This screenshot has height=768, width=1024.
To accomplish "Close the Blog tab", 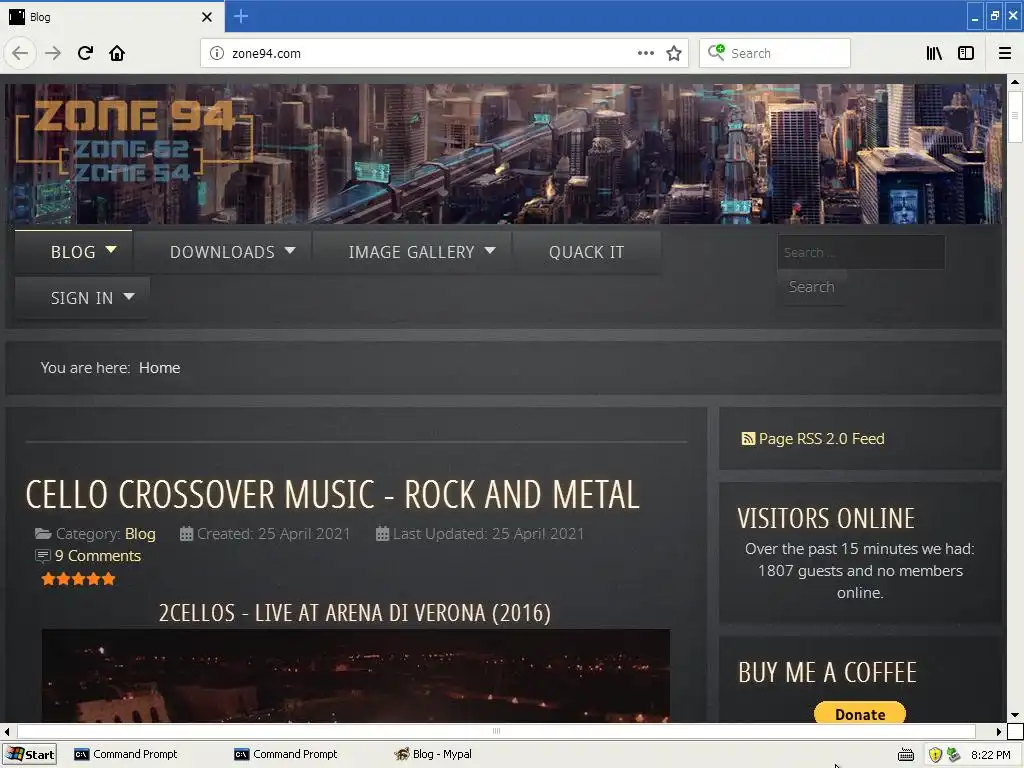I will point(206,17).
